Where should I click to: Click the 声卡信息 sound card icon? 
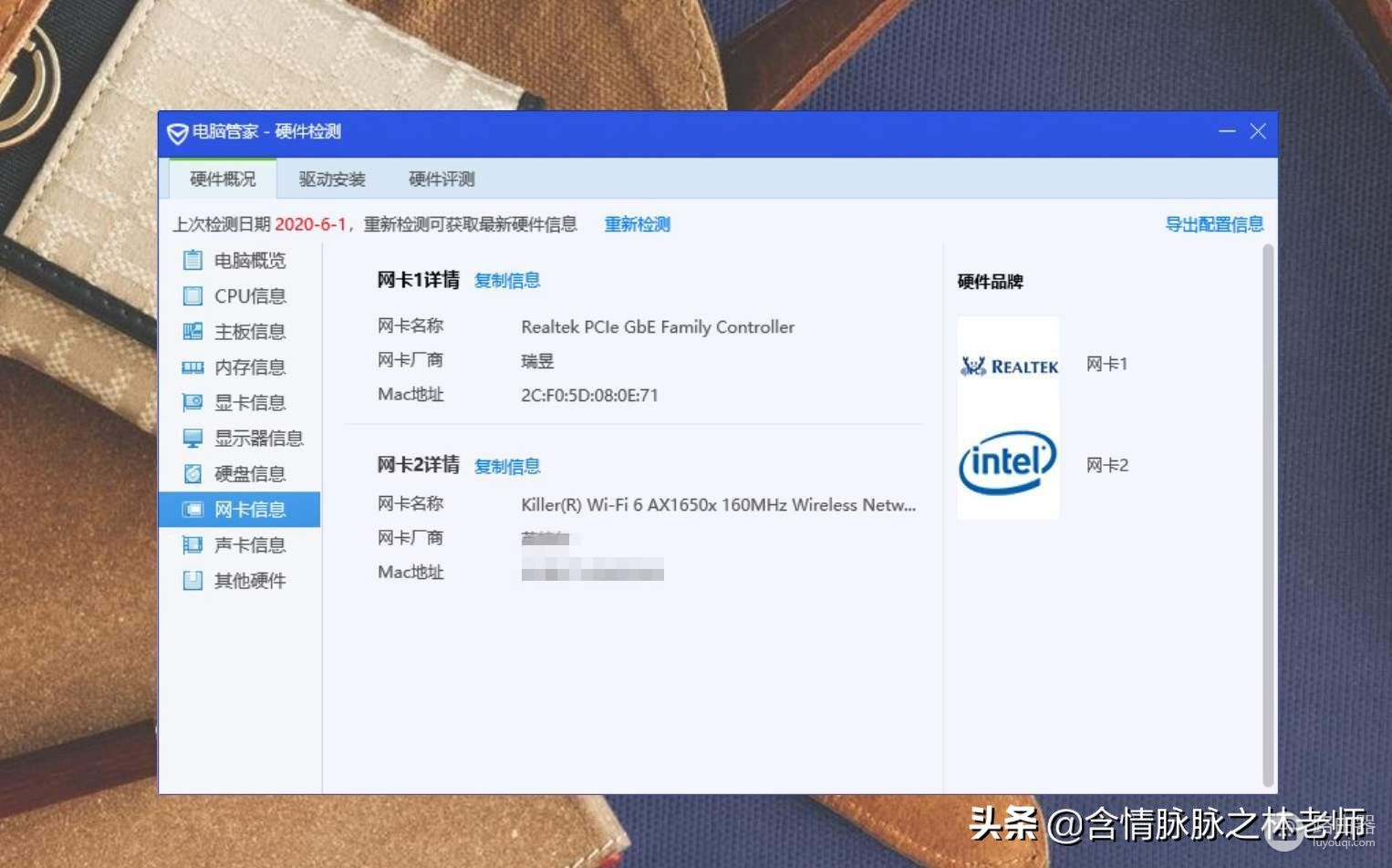192,544
